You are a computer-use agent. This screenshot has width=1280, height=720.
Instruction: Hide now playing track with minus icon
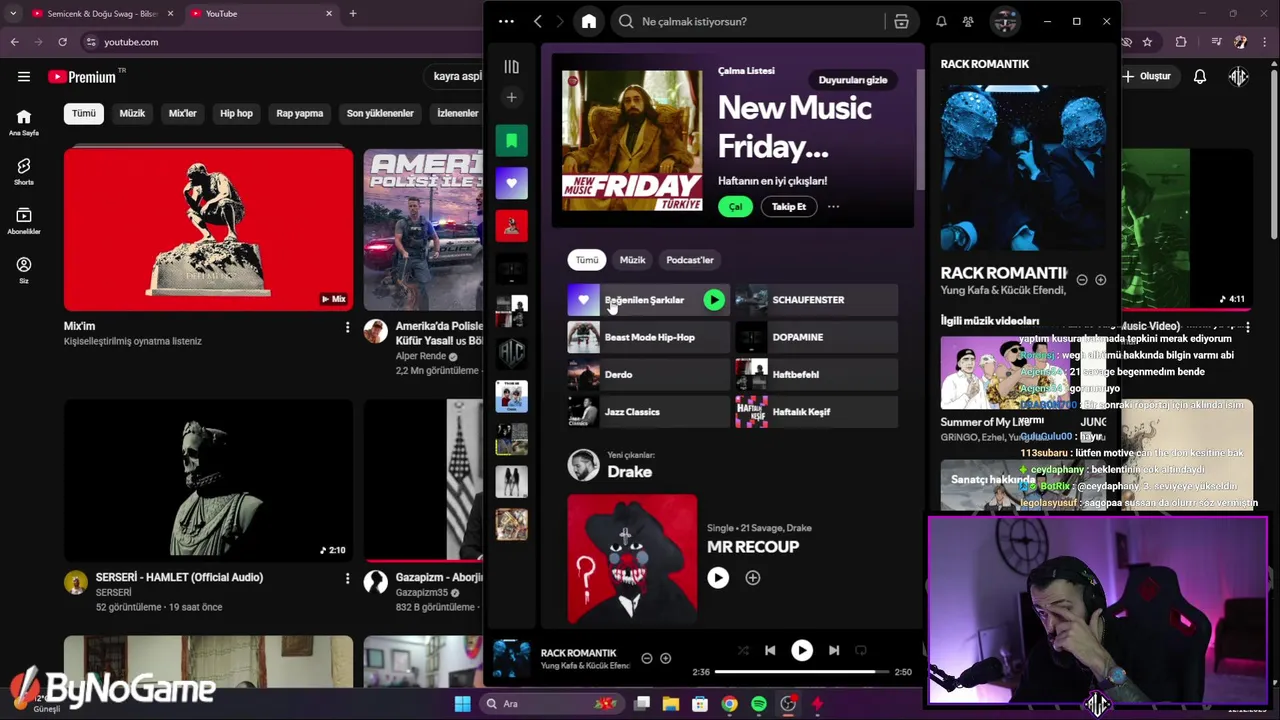(647, 658)
